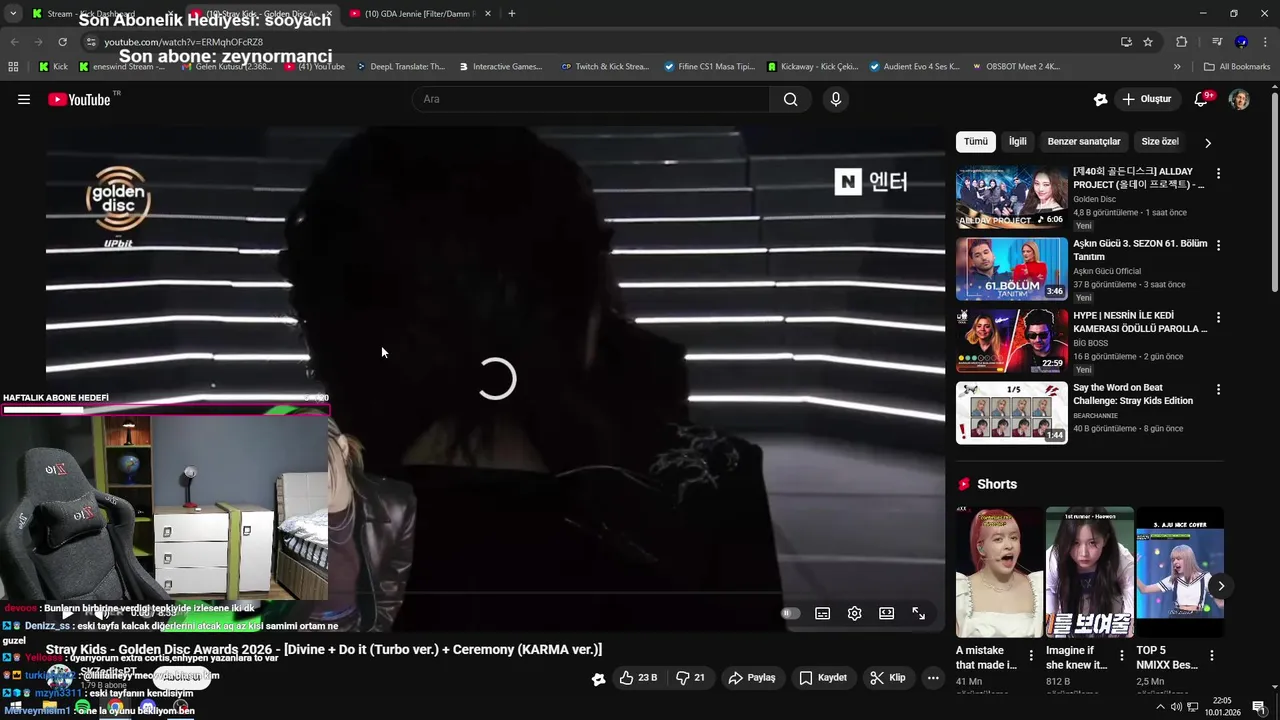Open the Chrome apps grid shortcut
1280x720 pixels.
tap(13, 67)
